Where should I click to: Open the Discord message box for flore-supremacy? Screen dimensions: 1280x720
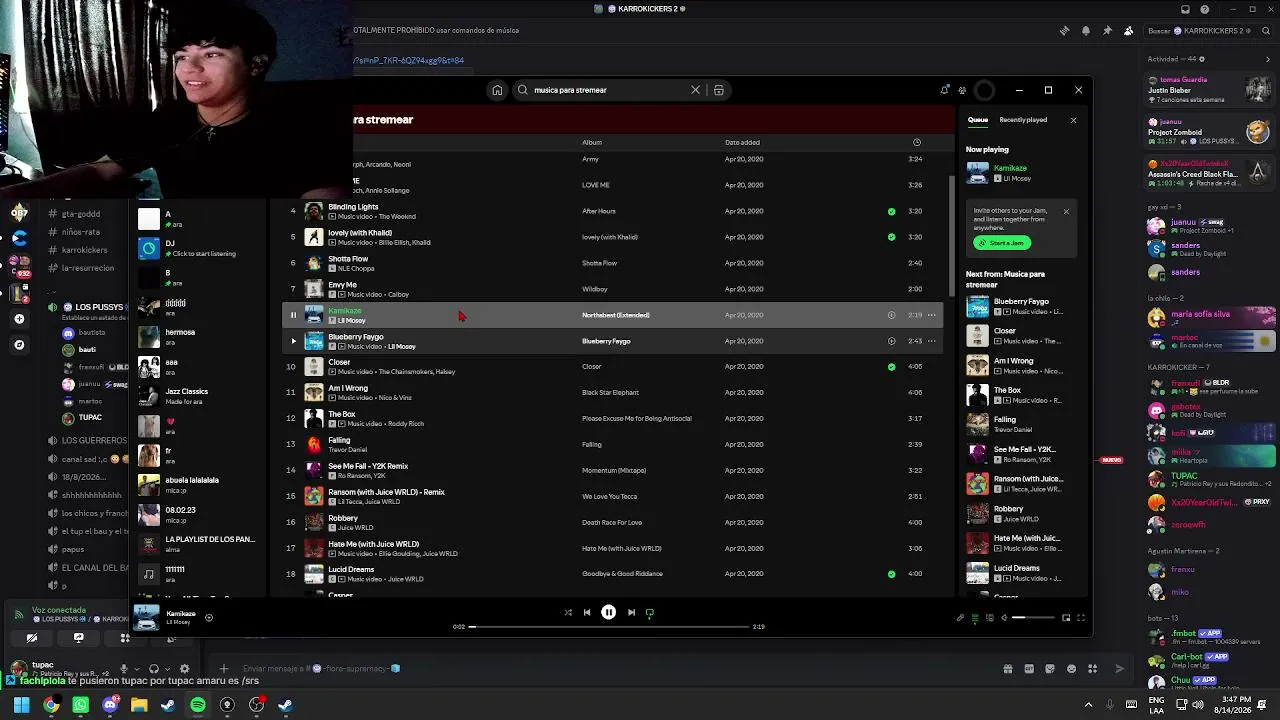point(620,669)
